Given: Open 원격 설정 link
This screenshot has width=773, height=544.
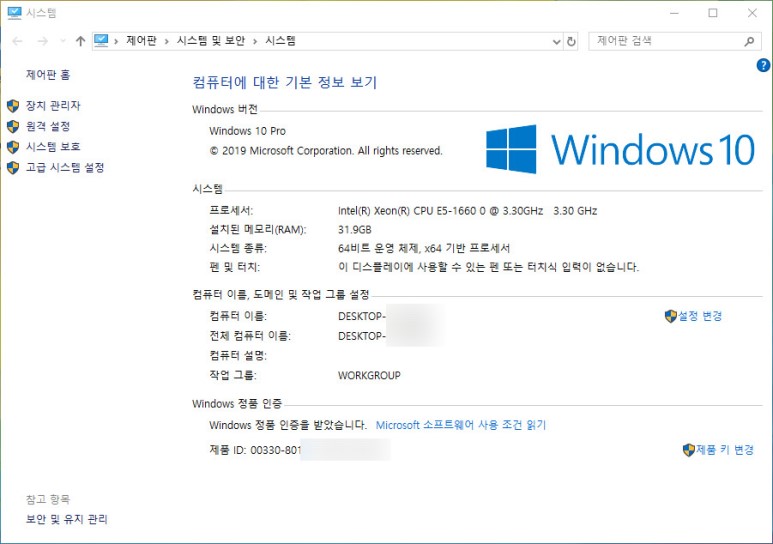Looking at the screenshot, I should 48,126.
